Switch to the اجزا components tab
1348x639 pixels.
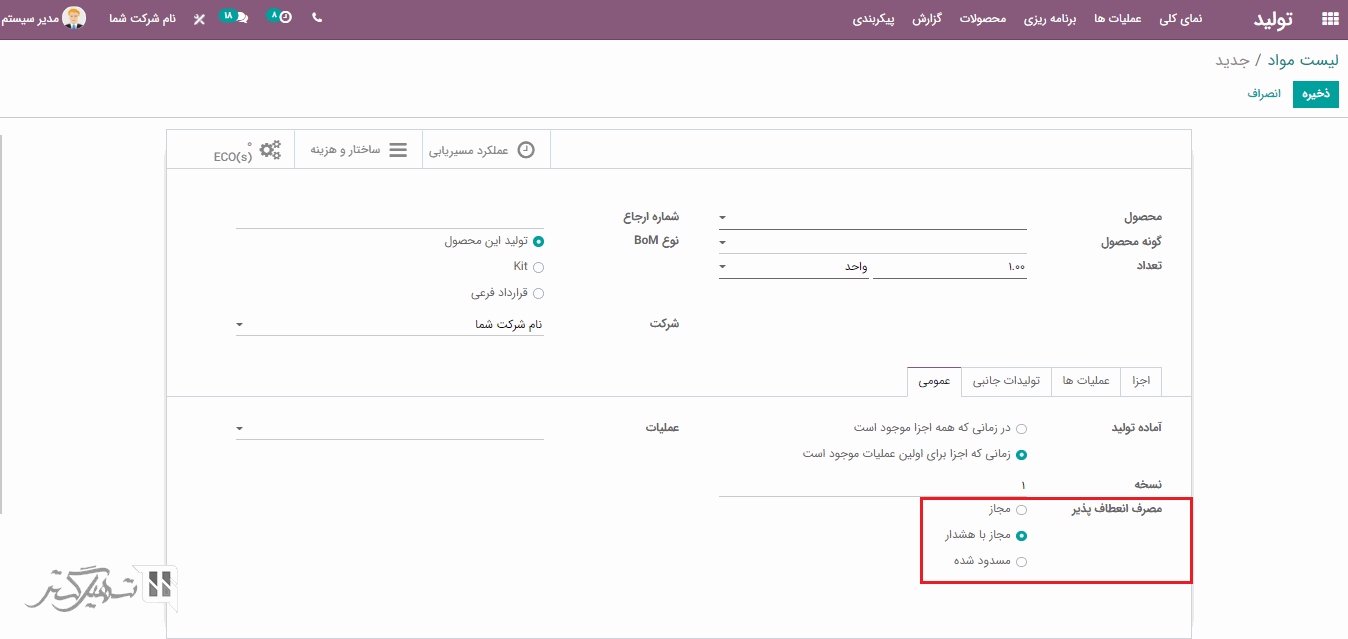tap(1141, 381)
